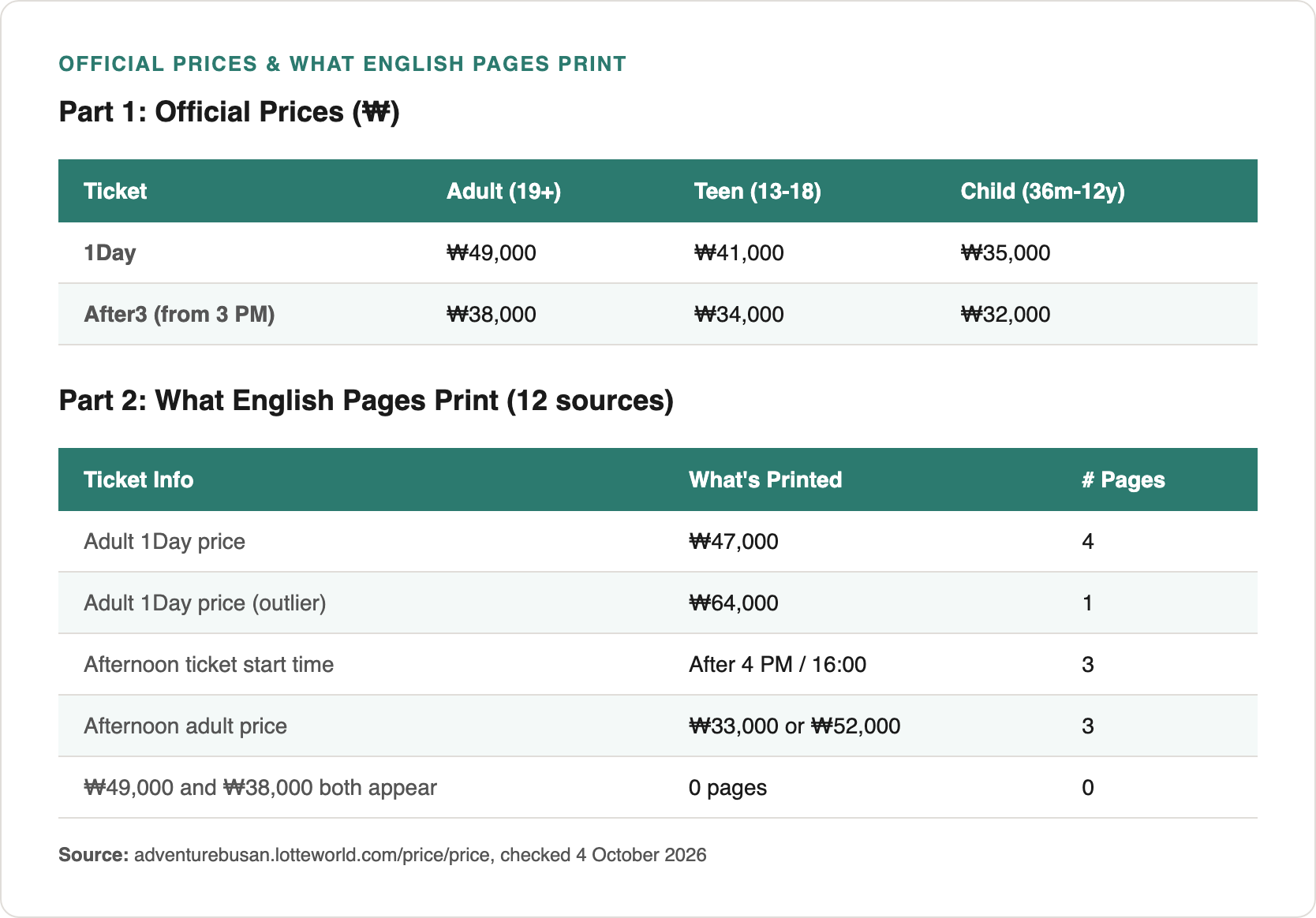This screenshot has width=1316, height=918.
Task: Click the 'What's Printed' column header
Action: tap(765, 480)
